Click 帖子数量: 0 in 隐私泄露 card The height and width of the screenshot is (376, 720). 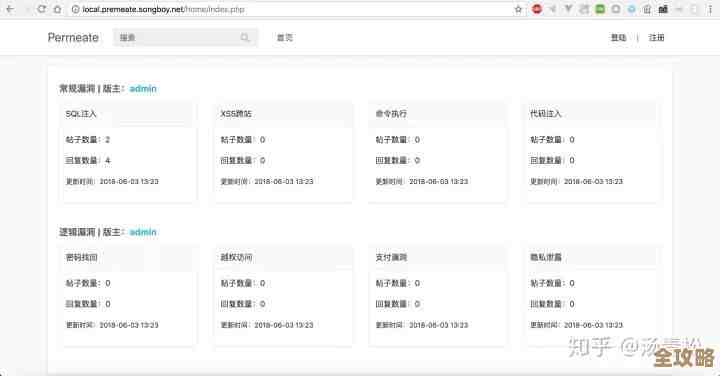(x=552, y=283)
